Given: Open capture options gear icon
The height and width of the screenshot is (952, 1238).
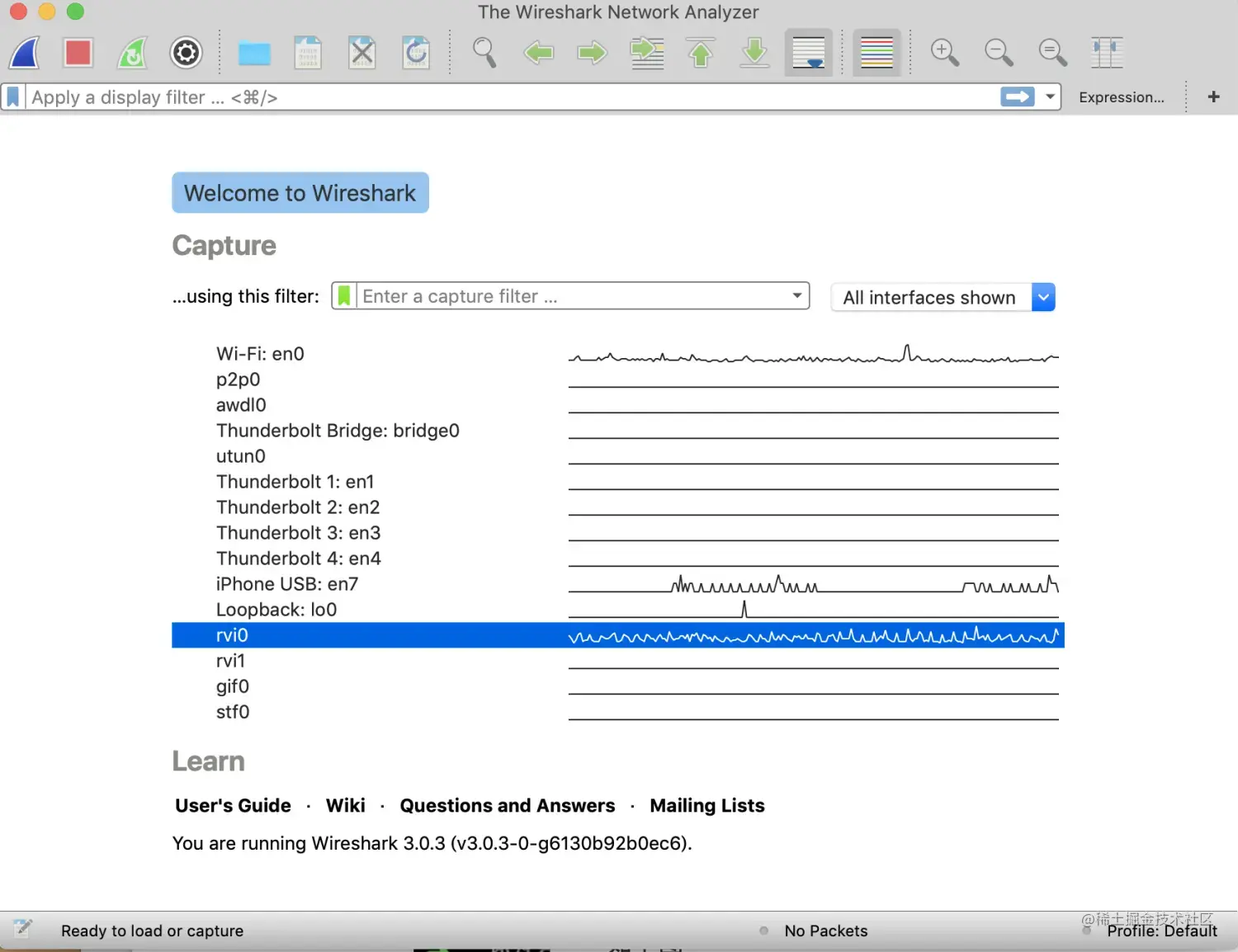Looking at the screenshot, I should 186,53.
